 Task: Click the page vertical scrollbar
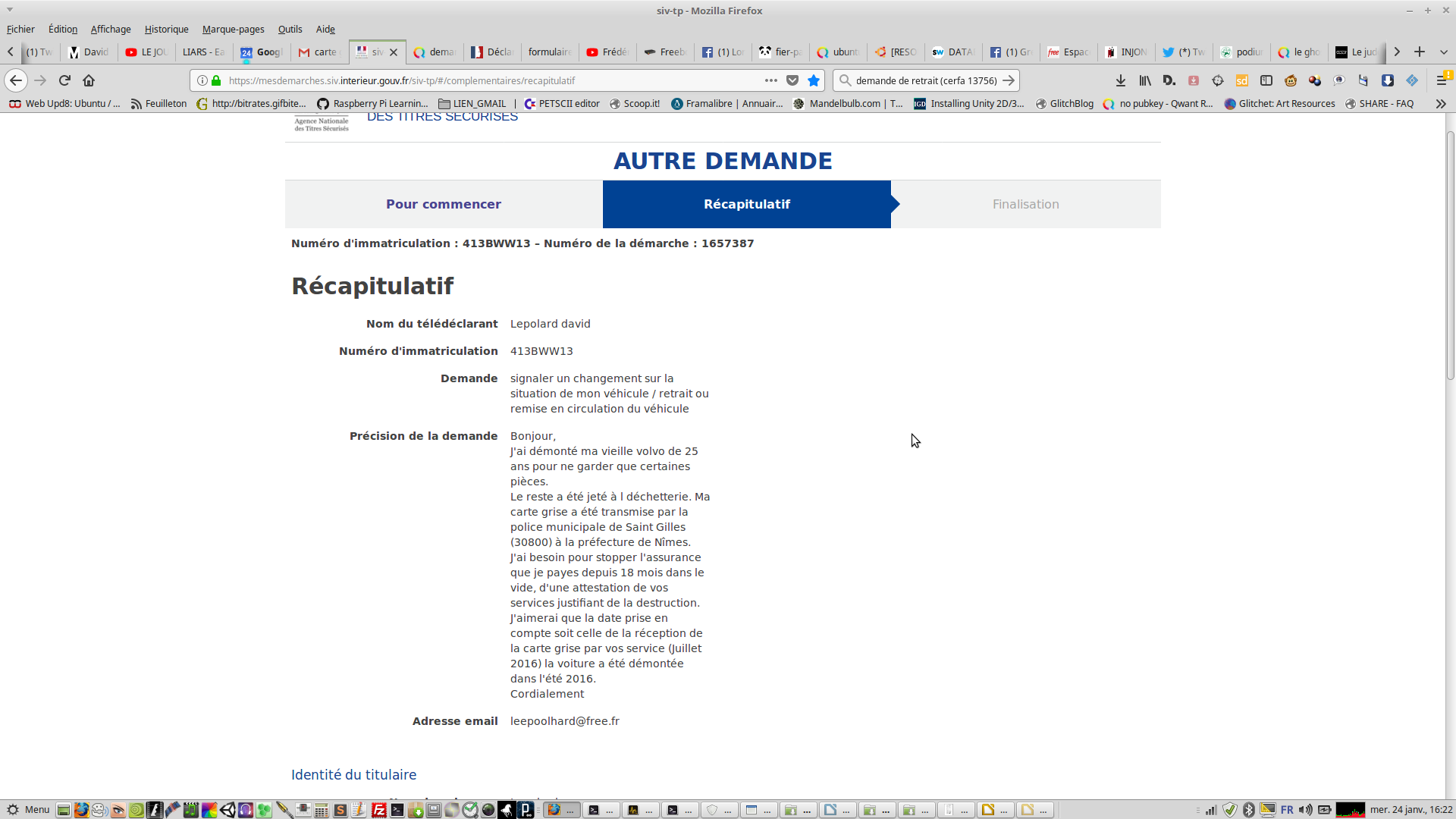1450,258
